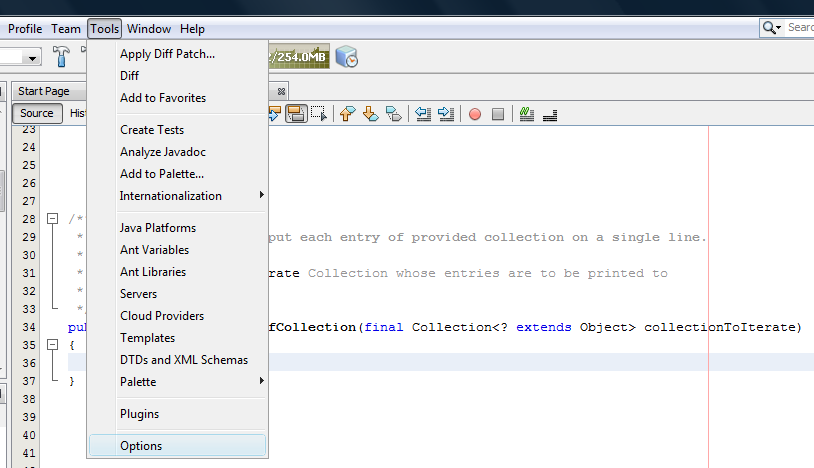Click the Profile IDE cube icon
This screenshot has width=814, height=468.
coord(346,57)
